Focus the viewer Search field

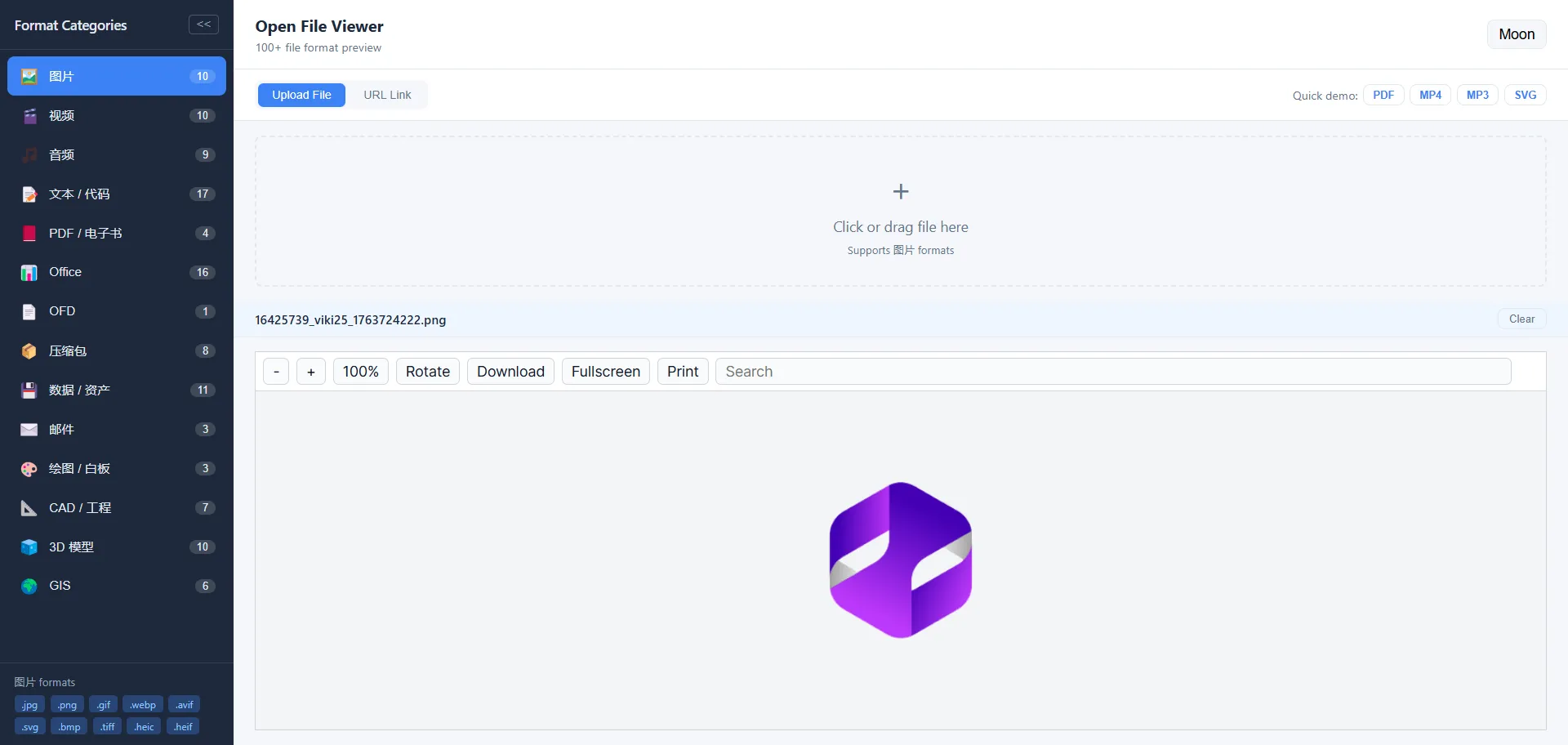tap(1113, 371)
